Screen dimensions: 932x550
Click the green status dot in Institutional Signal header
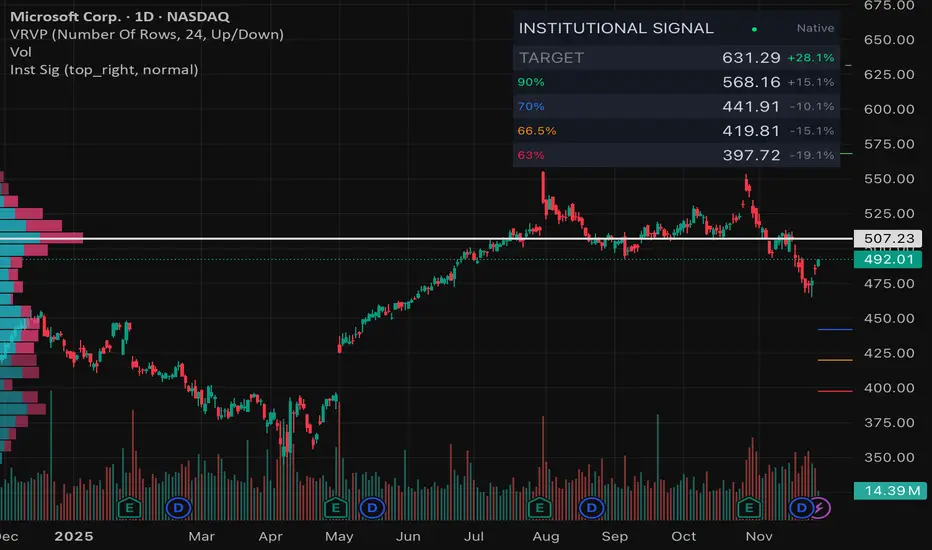pyautogui.click(x=754, y=29)
